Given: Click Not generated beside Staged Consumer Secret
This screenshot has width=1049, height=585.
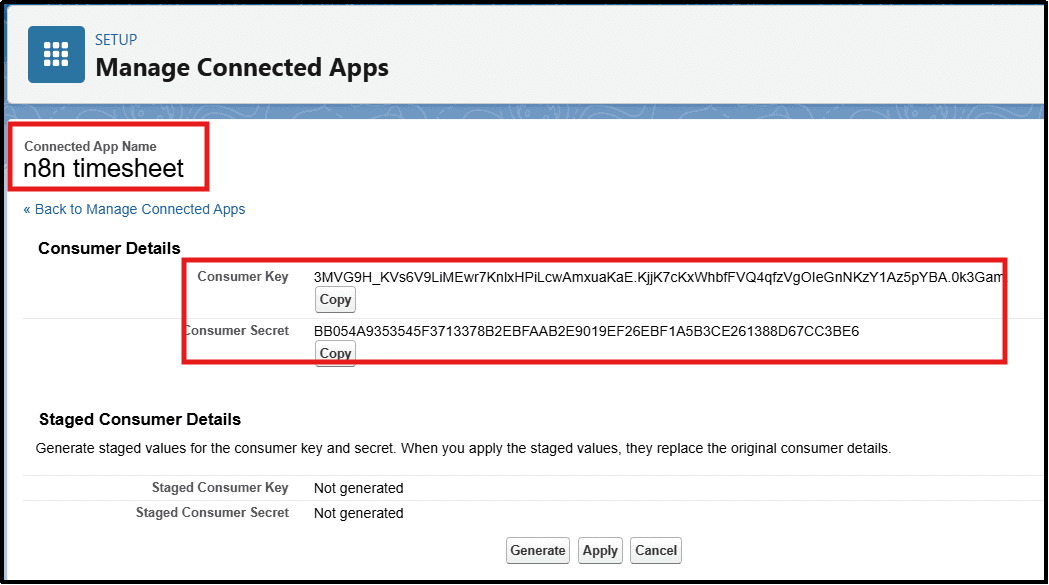Looking at the screenshot, I should [x=358, y=513].
